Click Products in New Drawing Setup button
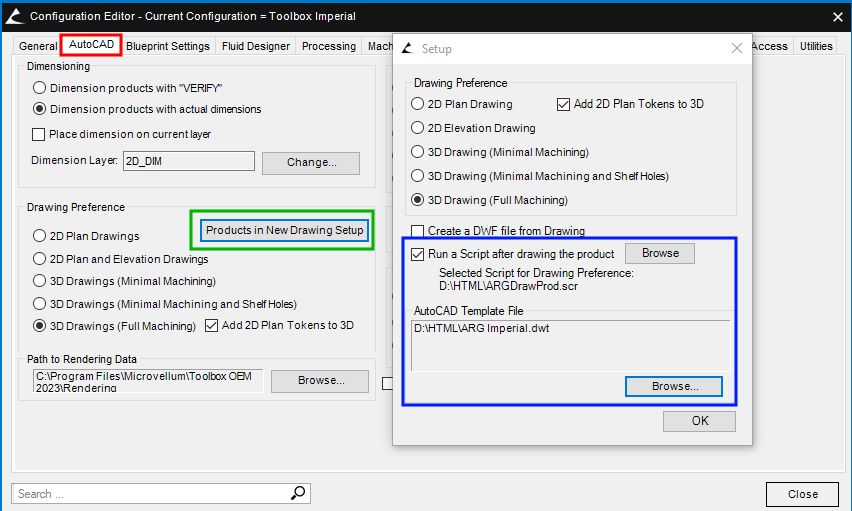The image size is (852, 511). tap(284, 230)
